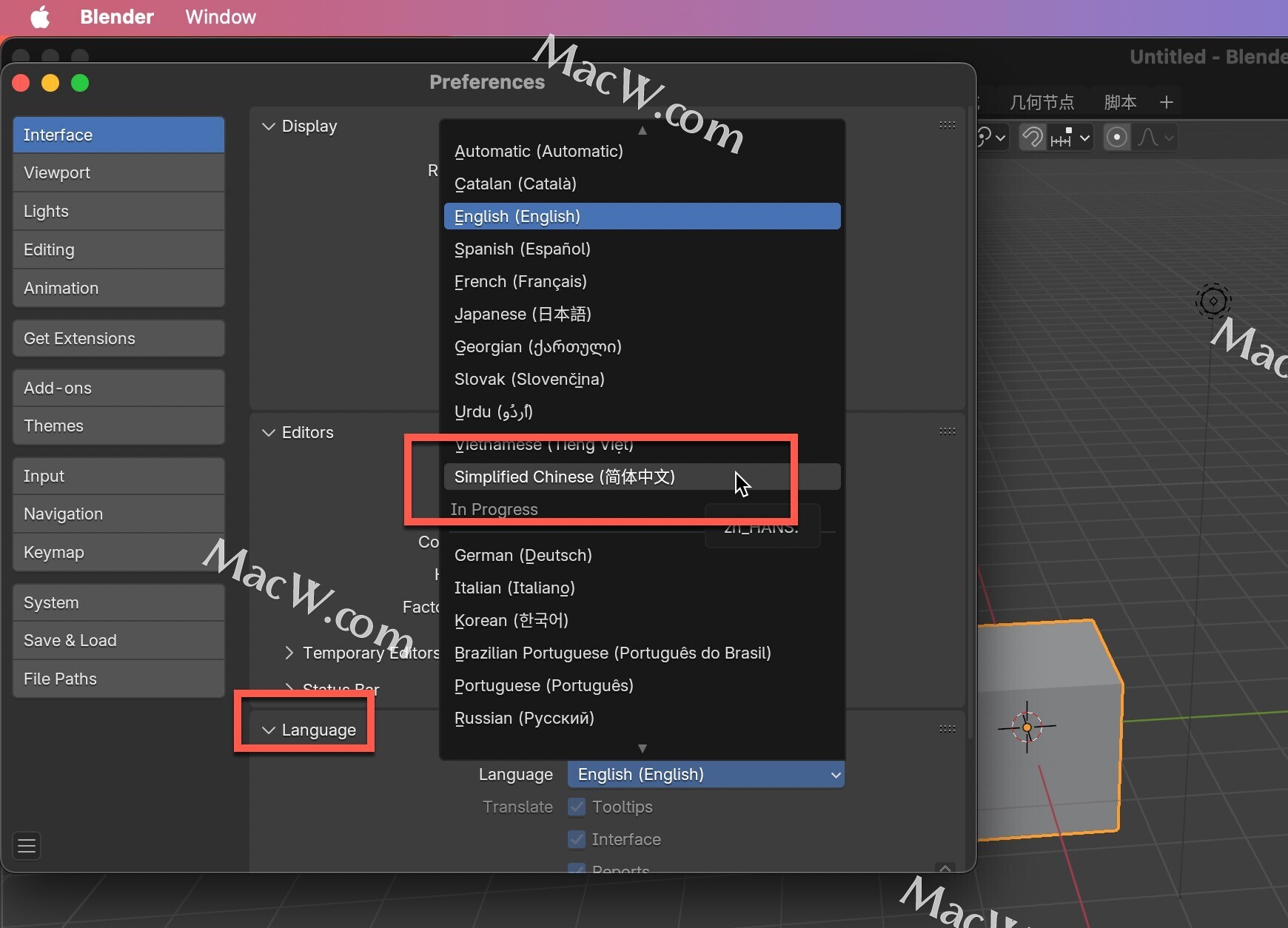Viewport: 1288px width, 928px height.
Task: Select the cube in the viewport
Action: click(x=1051, y=729)
